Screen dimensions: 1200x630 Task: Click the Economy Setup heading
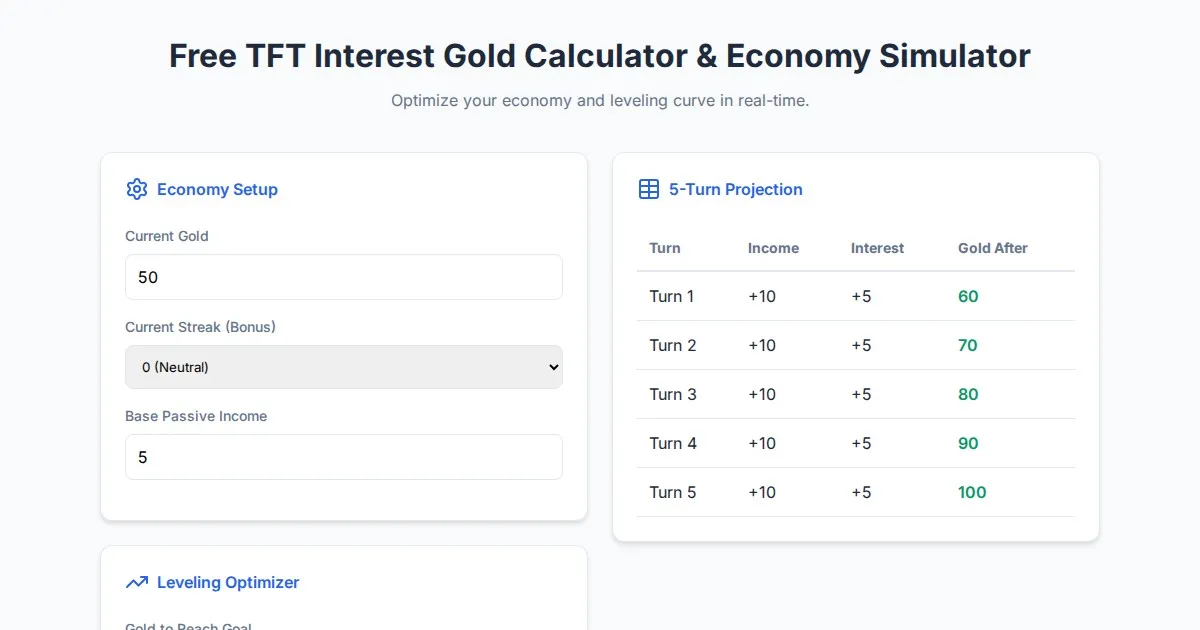click(x=217, y=189)
